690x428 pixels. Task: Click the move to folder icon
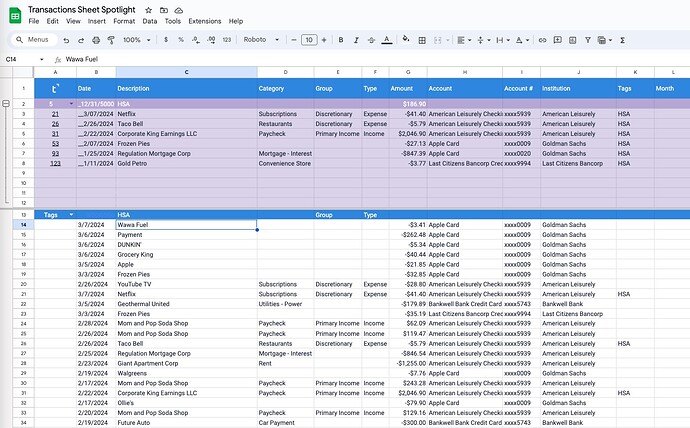tap(164, 10)
